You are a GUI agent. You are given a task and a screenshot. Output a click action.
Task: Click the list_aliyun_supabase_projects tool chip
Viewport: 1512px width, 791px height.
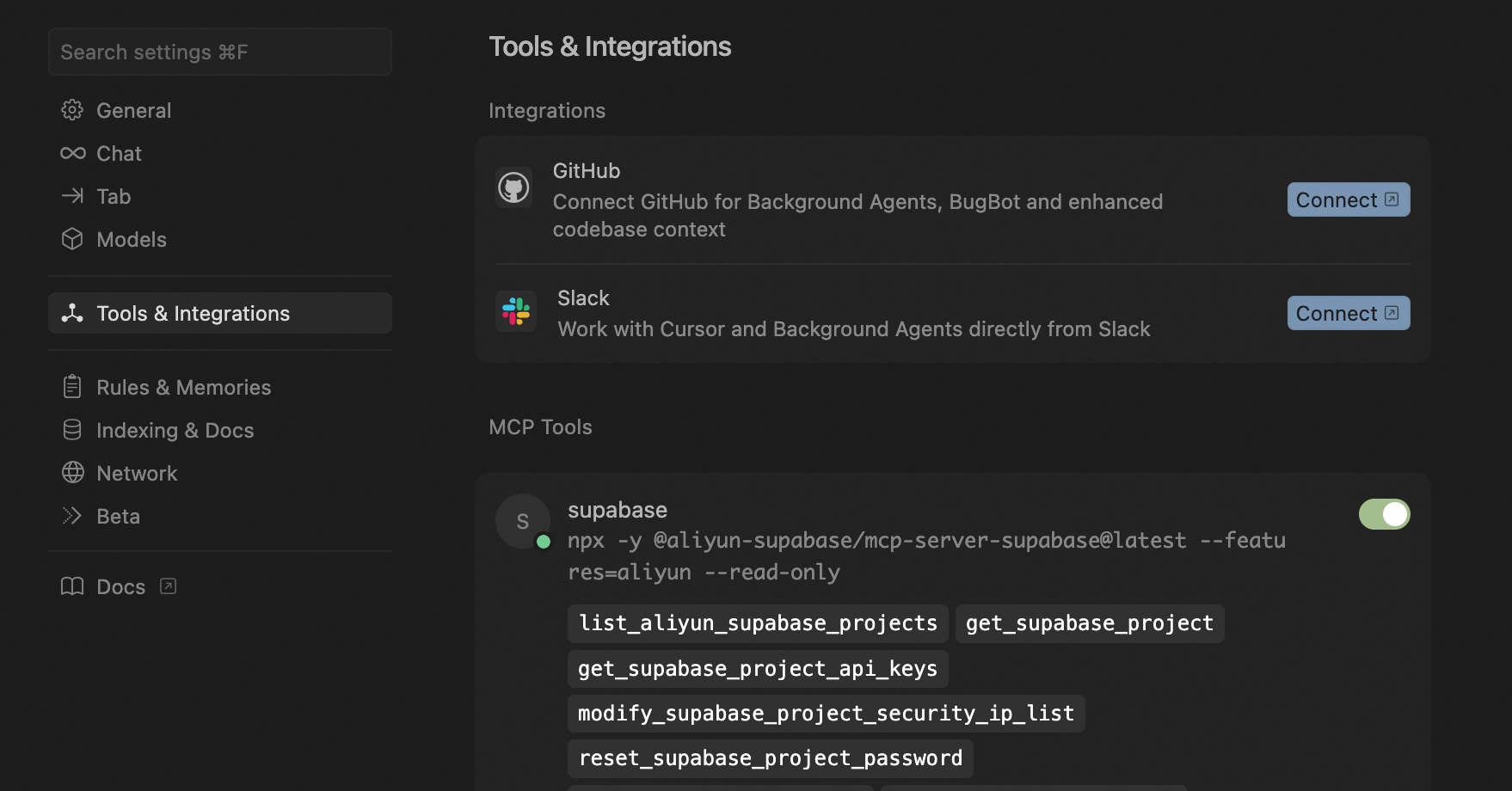(758, 623)
